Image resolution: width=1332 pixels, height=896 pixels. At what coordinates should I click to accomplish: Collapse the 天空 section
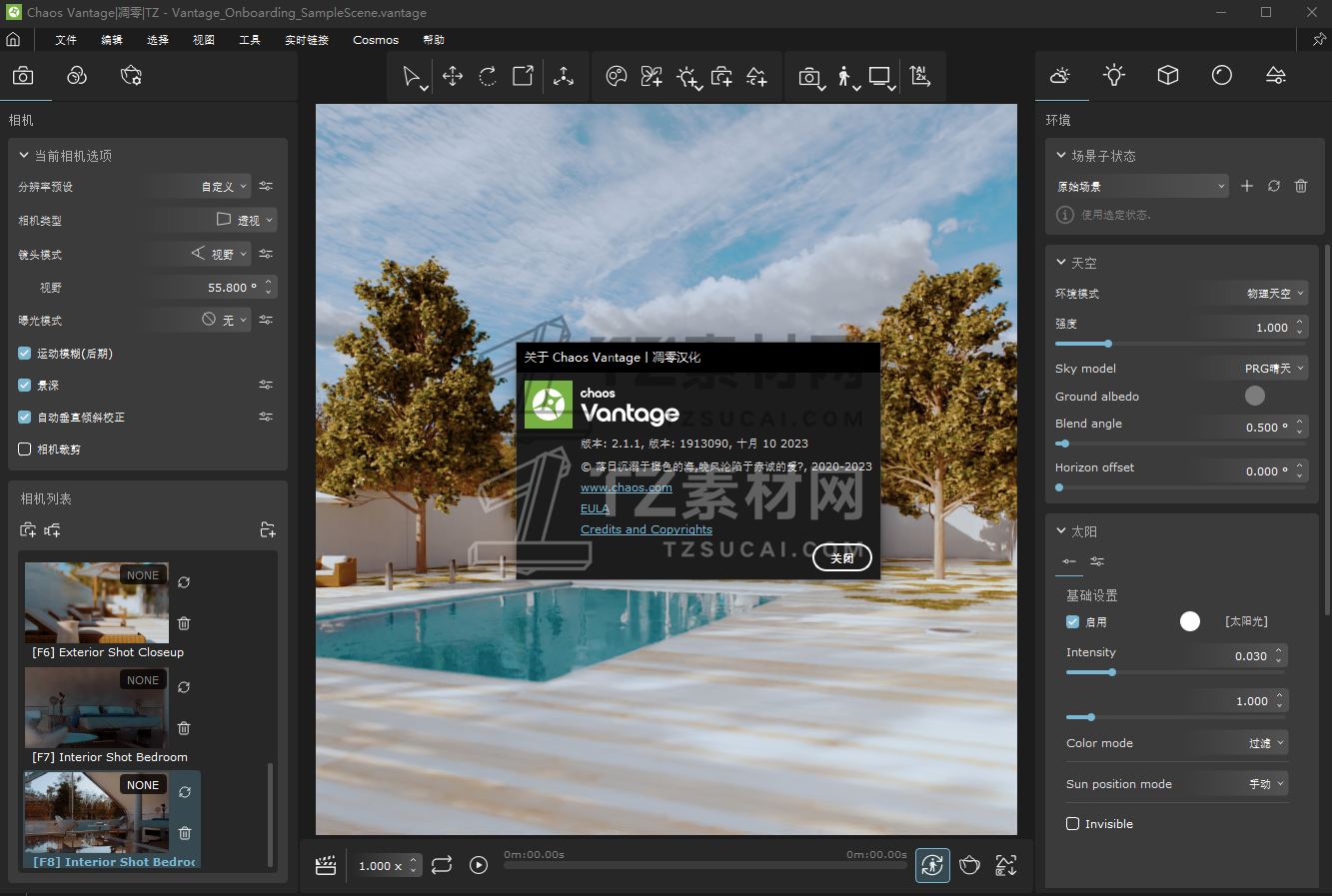(x=1061, y=263)
